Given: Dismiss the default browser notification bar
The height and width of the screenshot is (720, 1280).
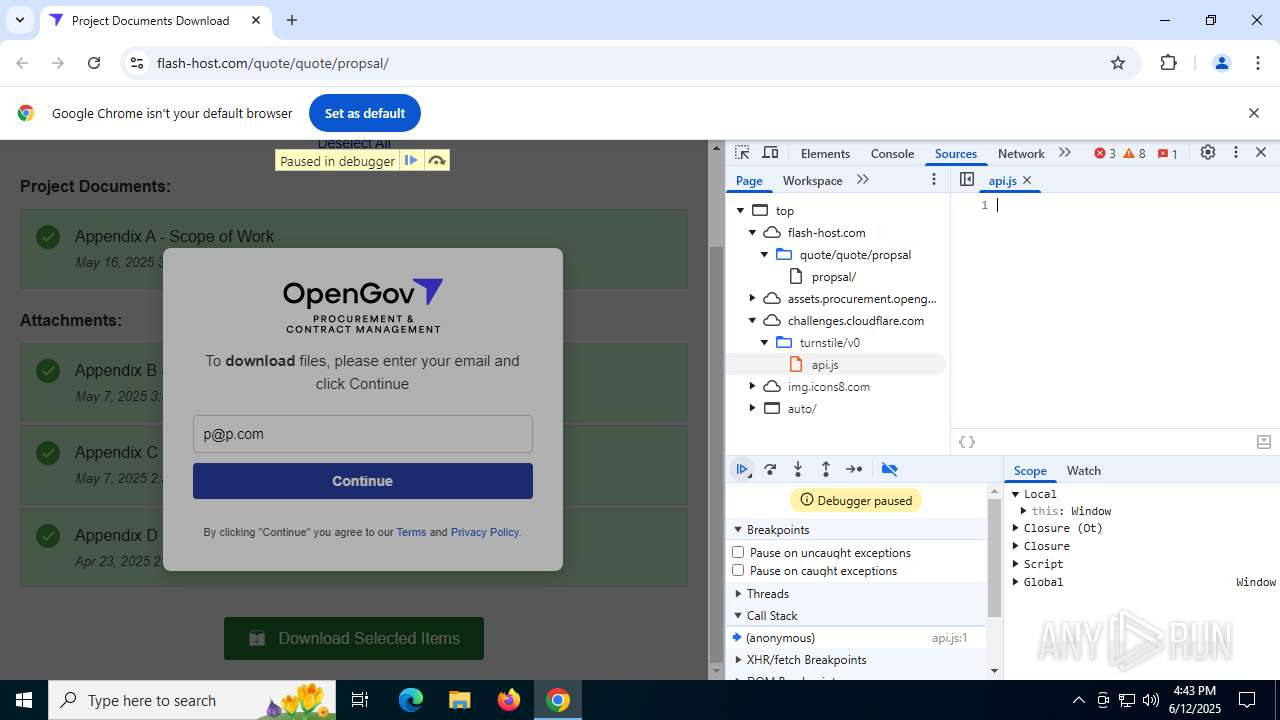Looking at the screenshot, I should (x=1253, y=113).
